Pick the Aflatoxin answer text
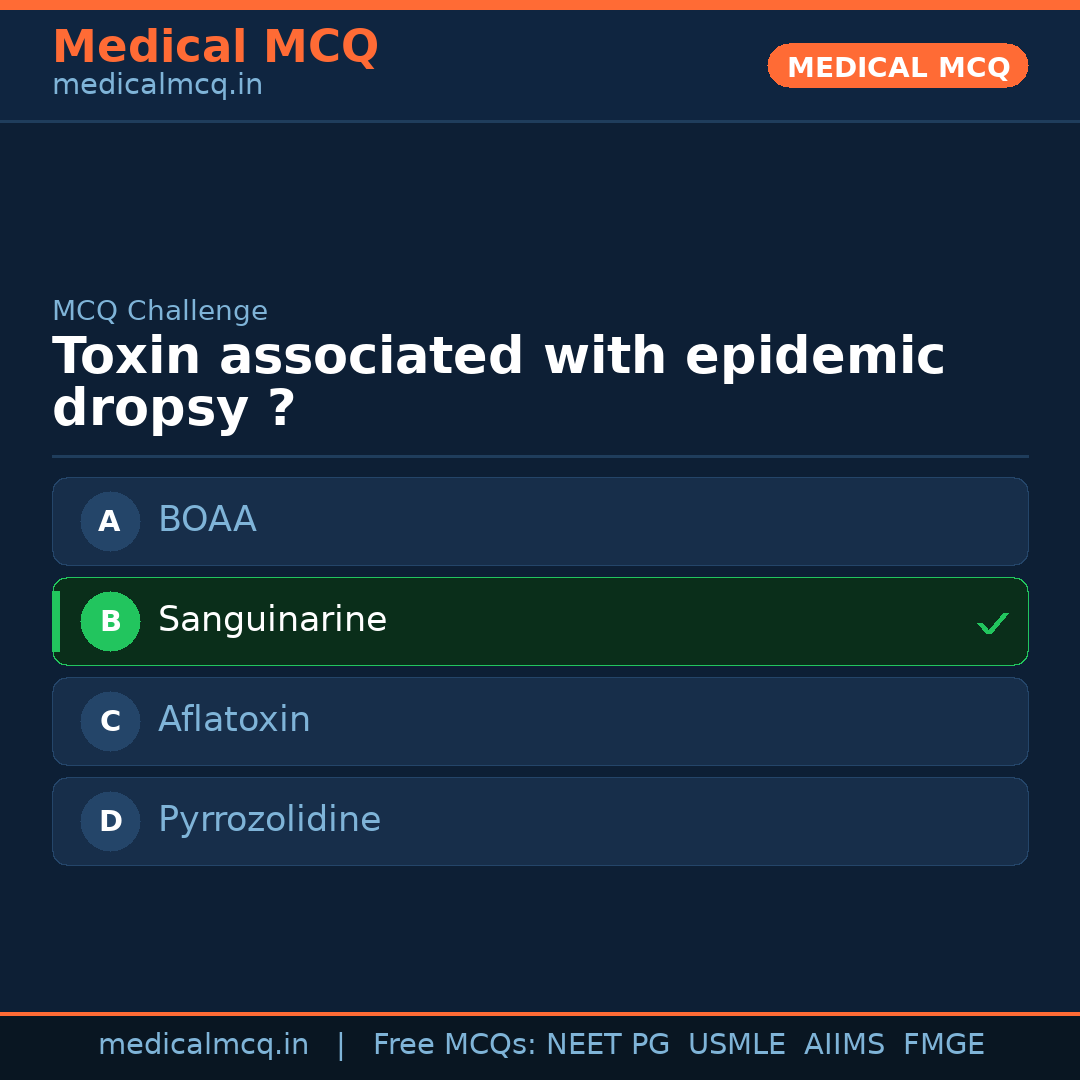1080x1080 pixels. pos(234,720)
